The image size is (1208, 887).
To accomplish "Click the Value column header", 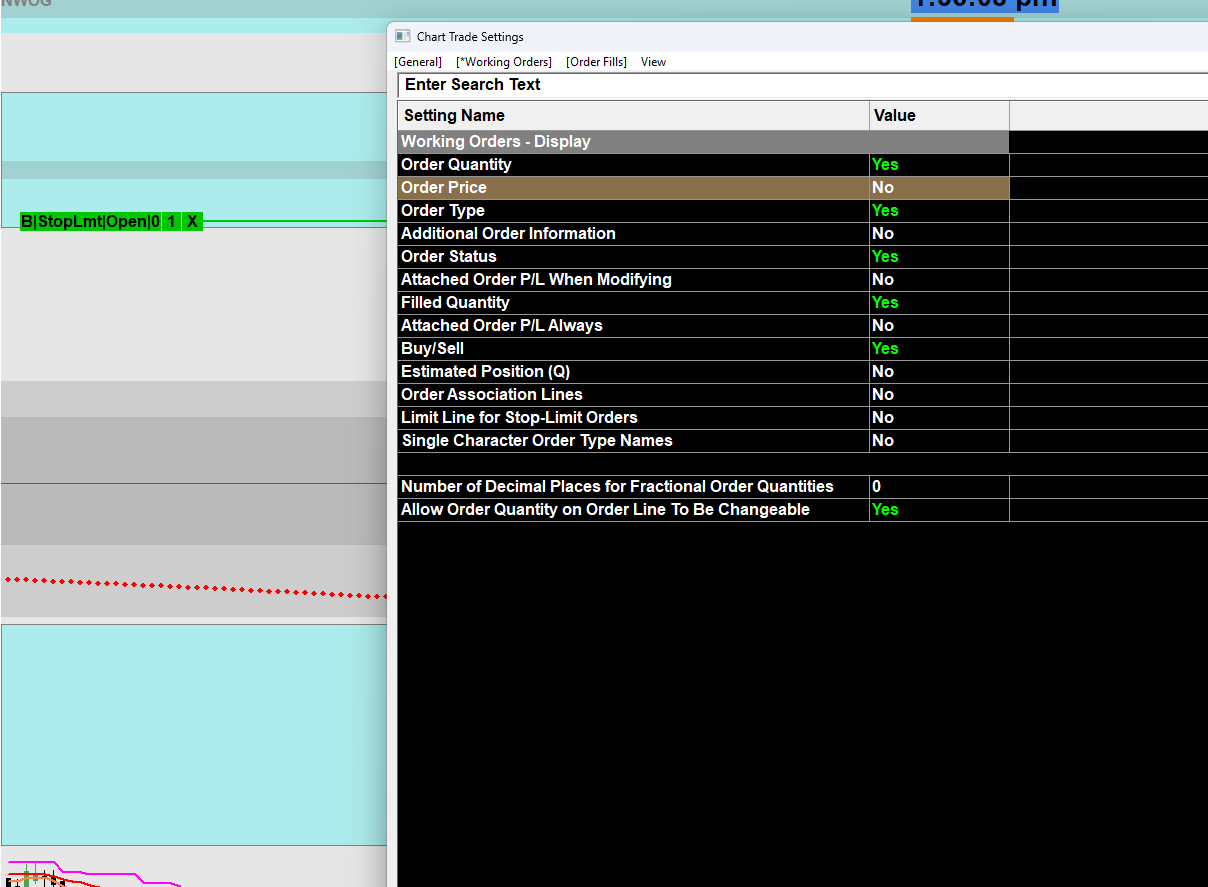I will point(939,116).
